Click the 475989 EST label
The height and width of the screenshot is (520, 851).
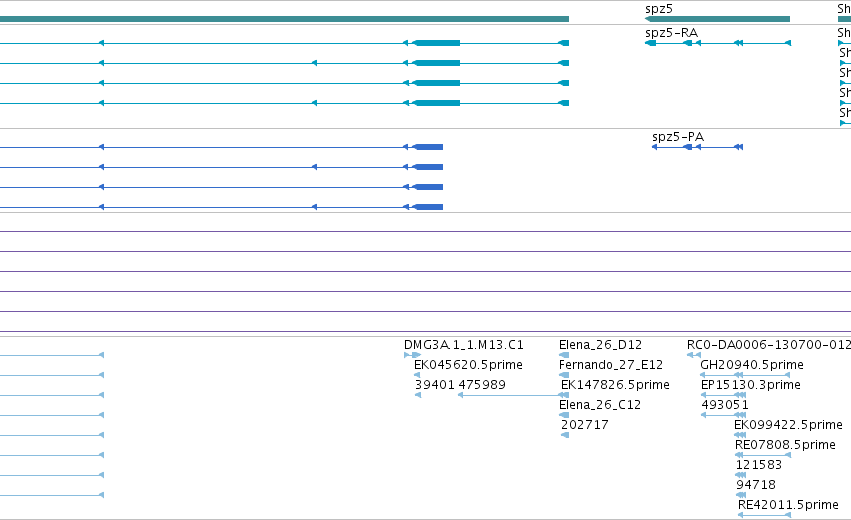[482, 385]
